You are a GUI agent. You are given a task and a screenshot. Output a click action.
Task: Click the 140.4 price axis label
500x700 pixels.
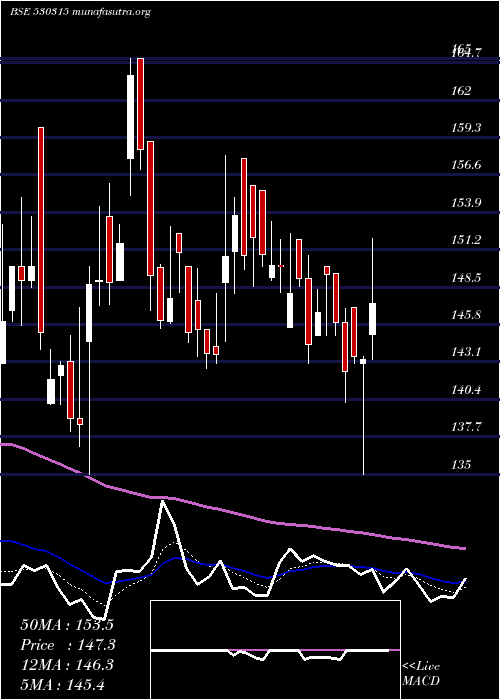pos(466,390)
